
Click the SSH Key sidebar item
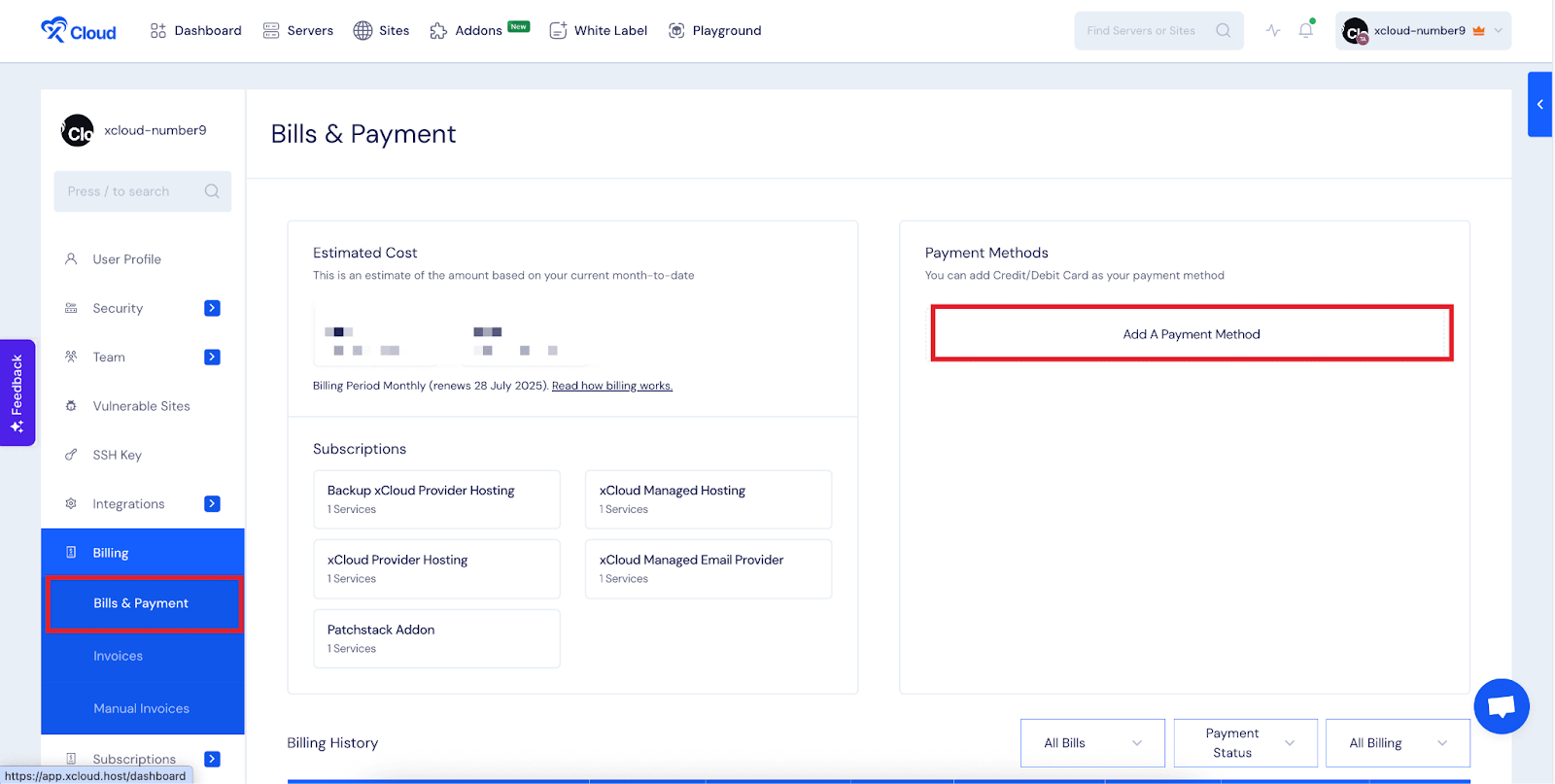pyautogui.click(x=117, y=455)
